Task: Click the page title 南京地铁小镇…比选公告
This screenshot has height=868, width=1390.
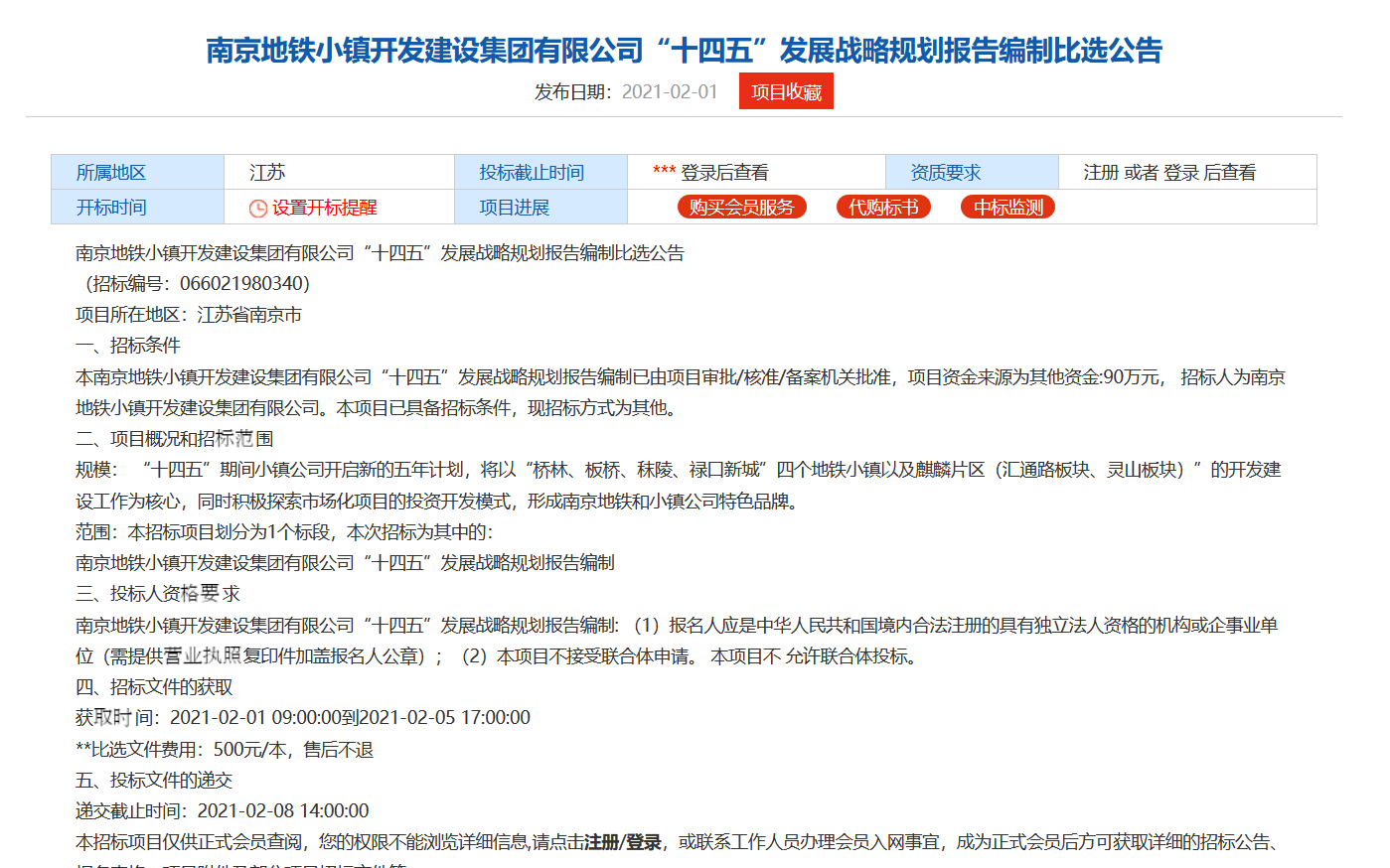Action: (685, 50)
